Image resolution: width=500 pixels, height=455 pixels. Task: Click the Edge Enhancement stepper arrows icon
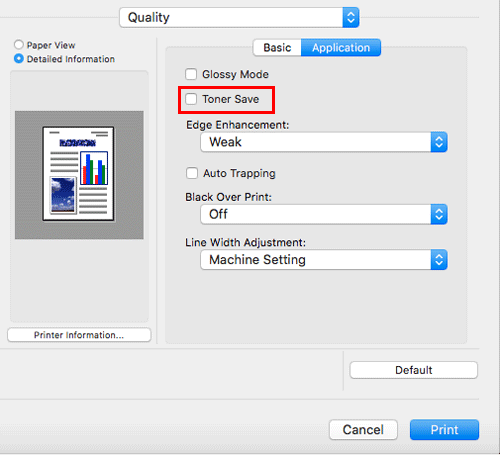pos(439,142)
